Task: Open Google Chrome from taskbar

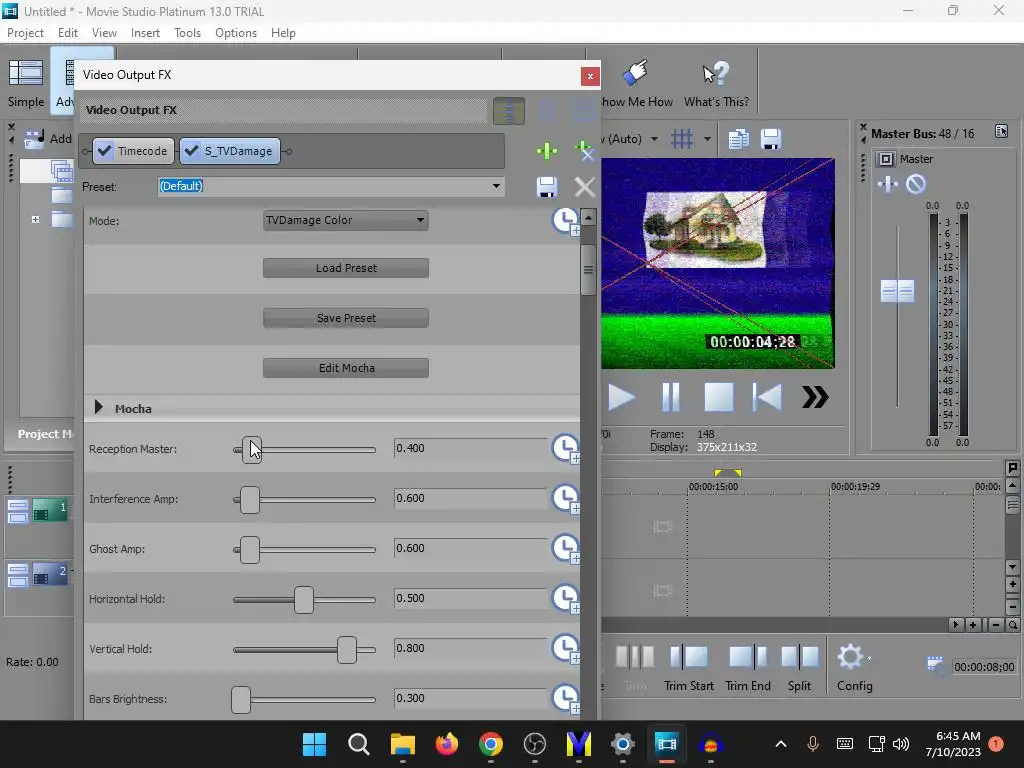Action: pyautogui.click(x=490, y=744)
